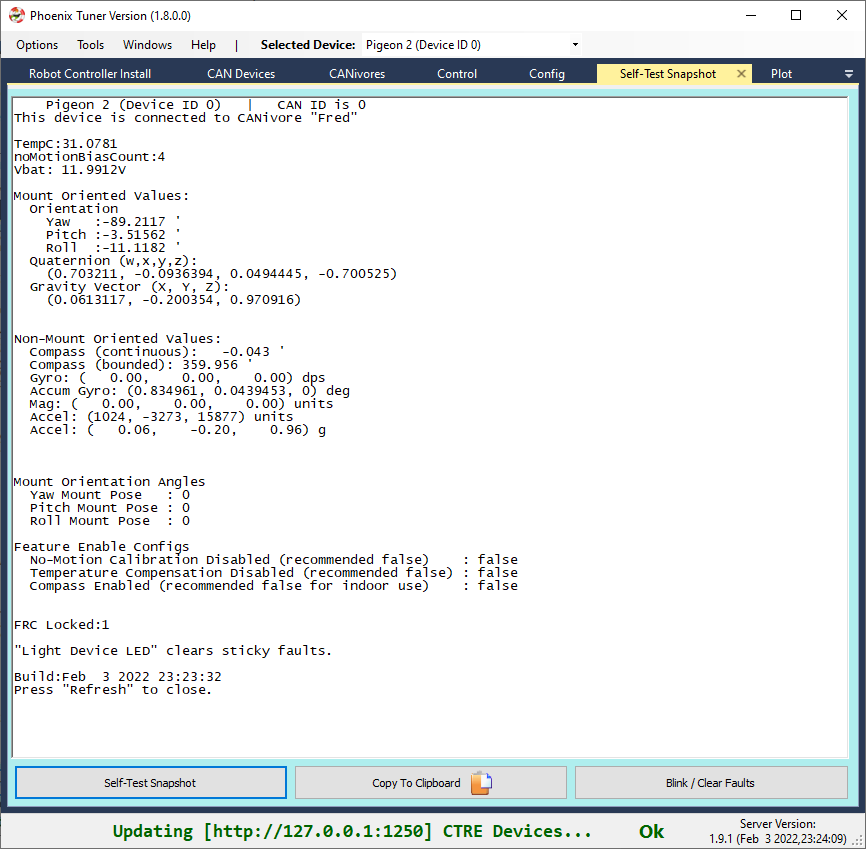This screenshot has width=866, height=849.
Task: Switch to Robot Controller Install tab
Action: click(90, 74)
